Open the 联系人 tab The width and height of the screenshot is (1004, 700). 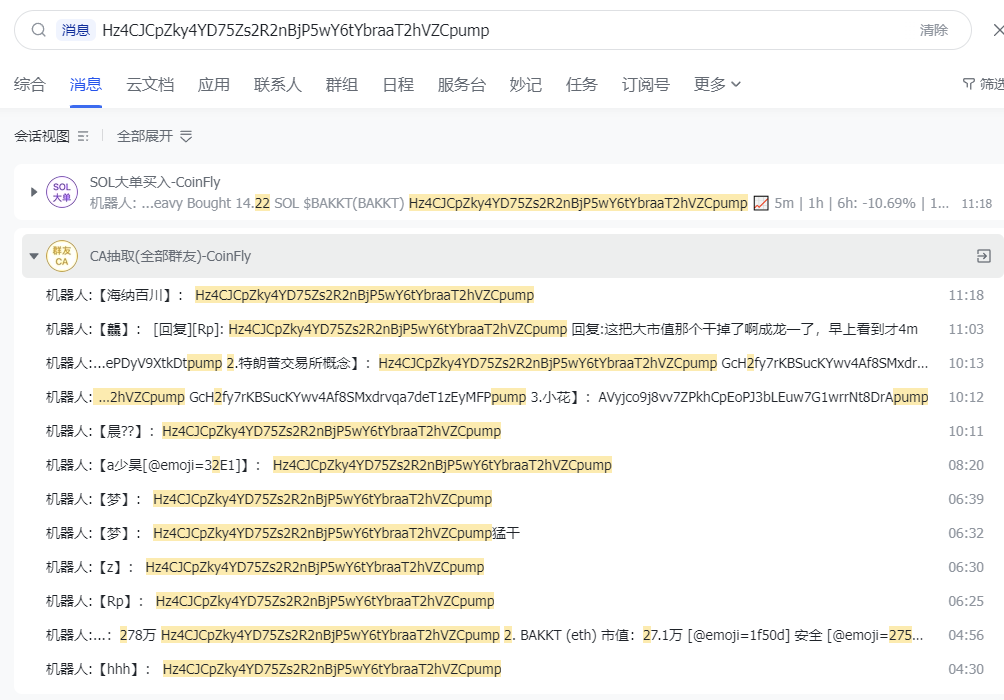coord(278,85)
